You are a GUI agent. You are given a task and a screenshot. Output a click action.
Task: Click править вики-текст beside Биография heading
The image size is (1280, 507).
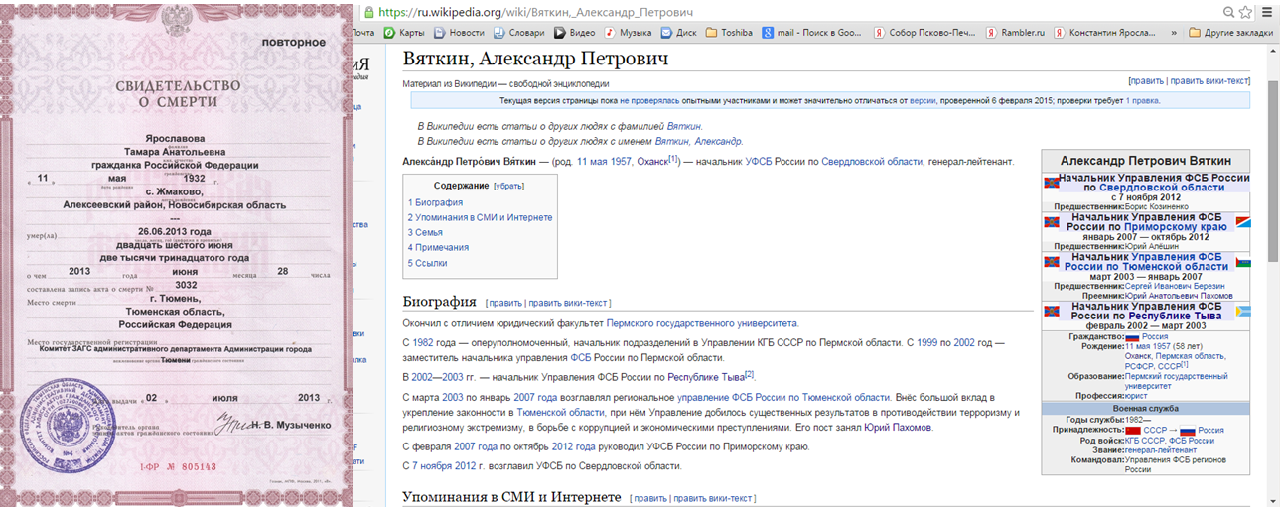tap(567, 303)
